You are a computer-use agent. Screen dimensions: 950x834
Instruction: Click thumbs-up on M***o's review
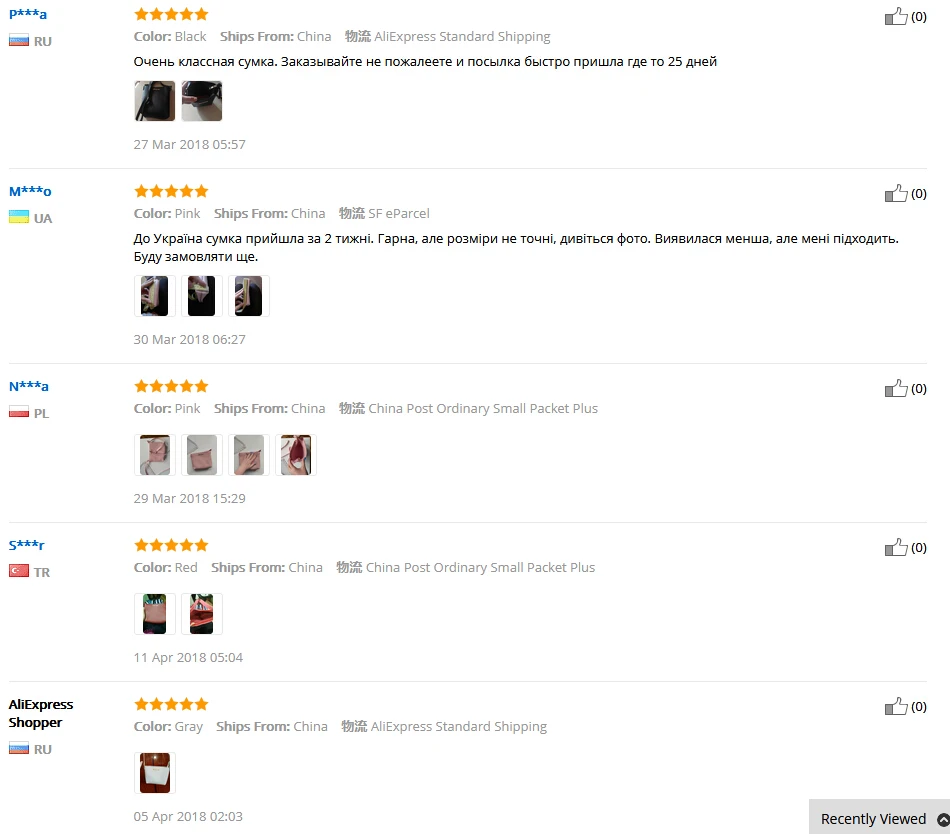[896, 193]
